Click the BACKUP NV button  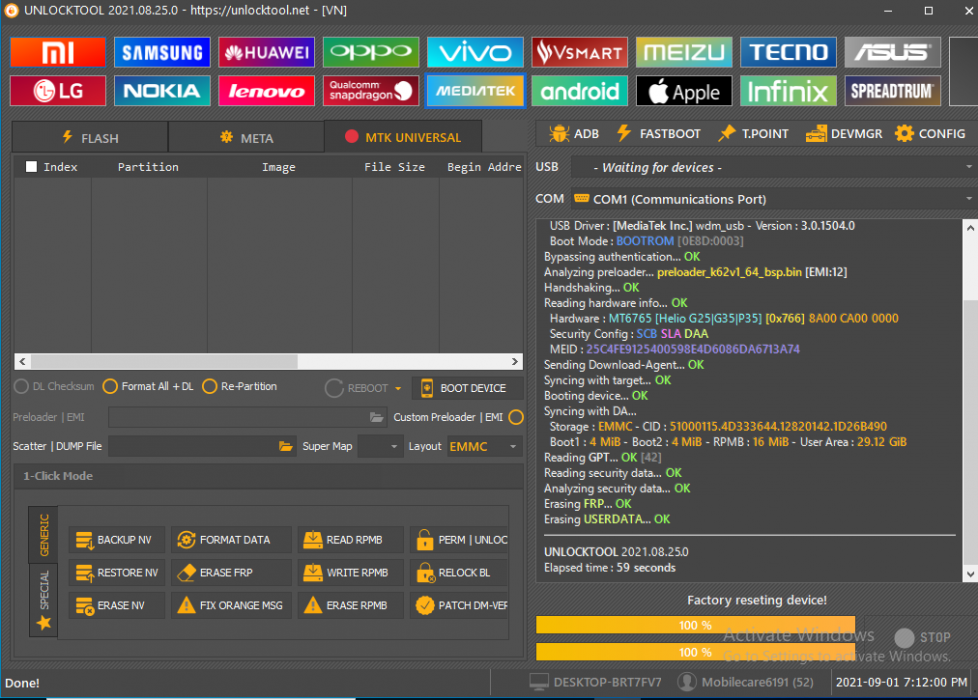116,540
